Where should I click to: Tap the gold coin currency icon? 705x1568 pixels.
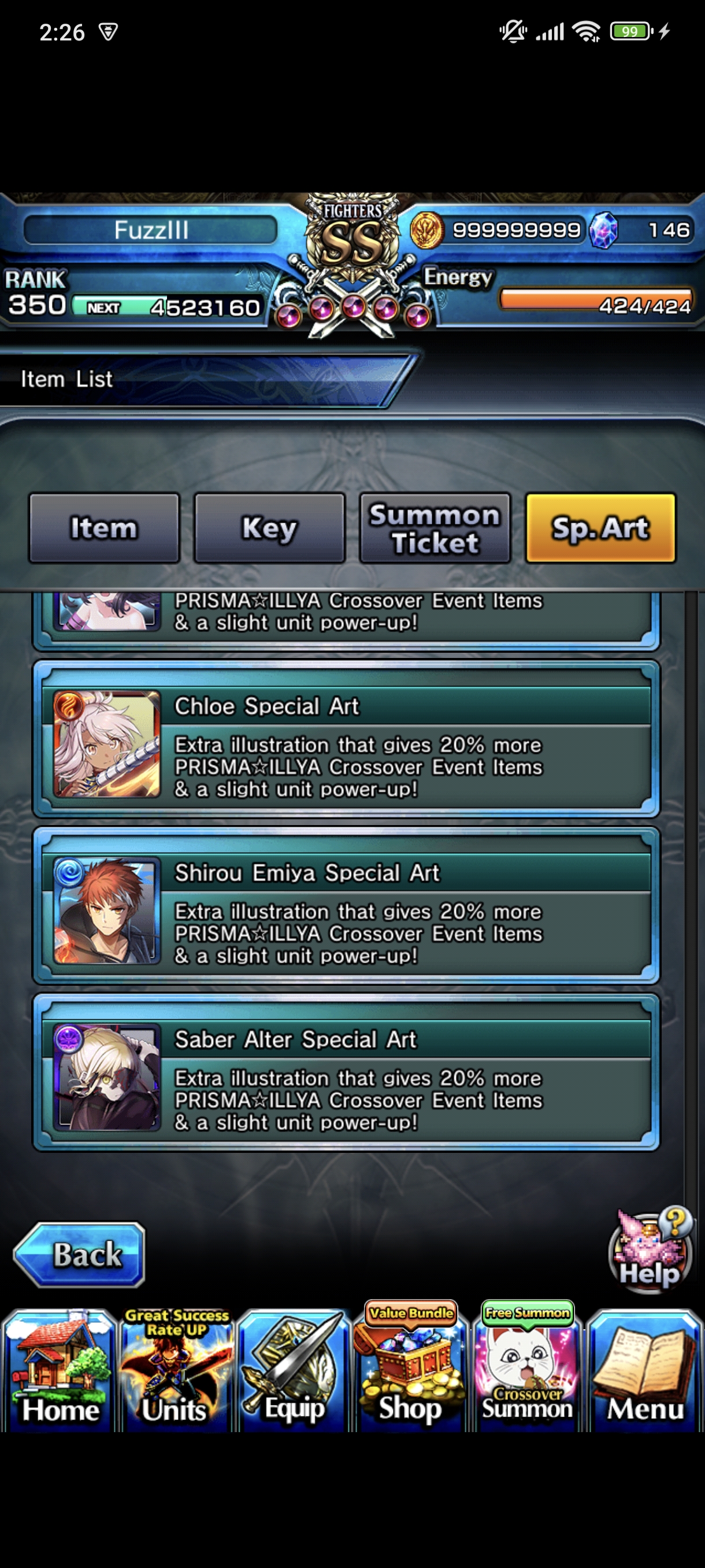click(x=426, y=230)
